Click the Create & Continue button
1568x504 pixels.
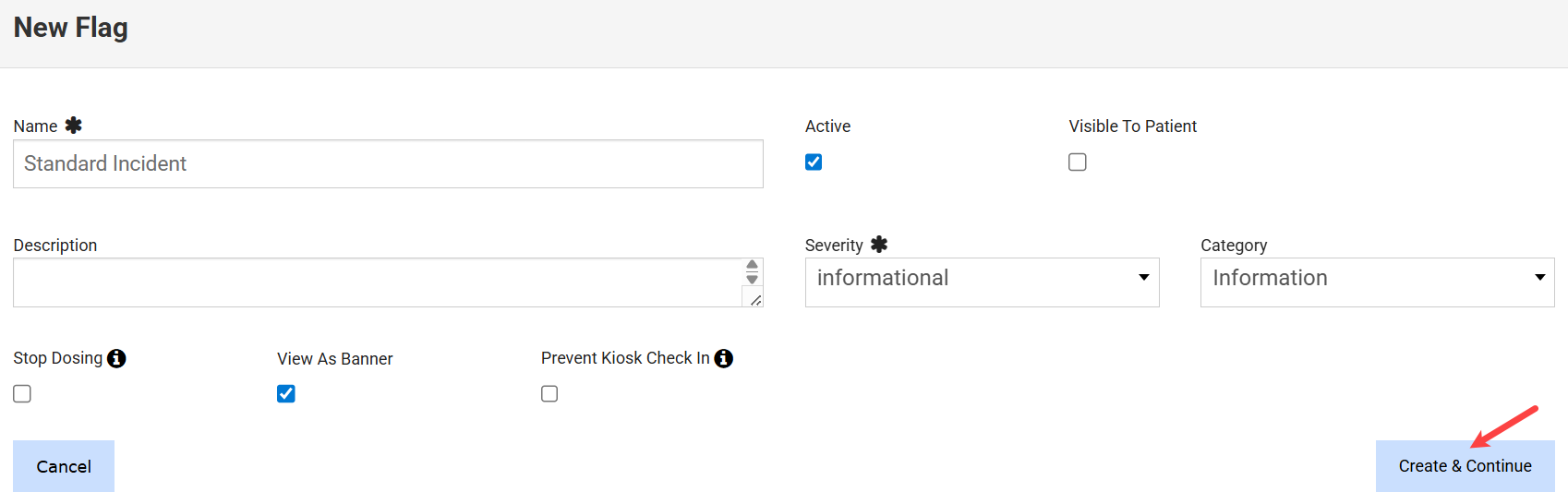[x=1465, y=466]
